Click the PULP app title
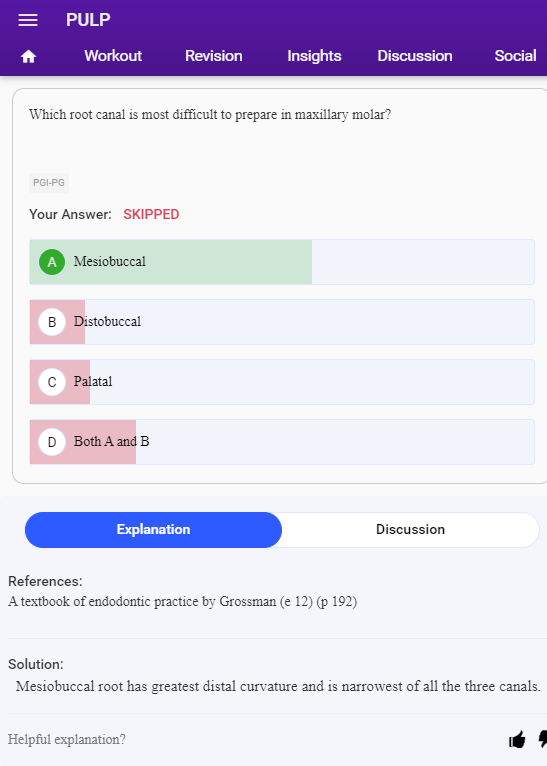 tap(88, 20)
